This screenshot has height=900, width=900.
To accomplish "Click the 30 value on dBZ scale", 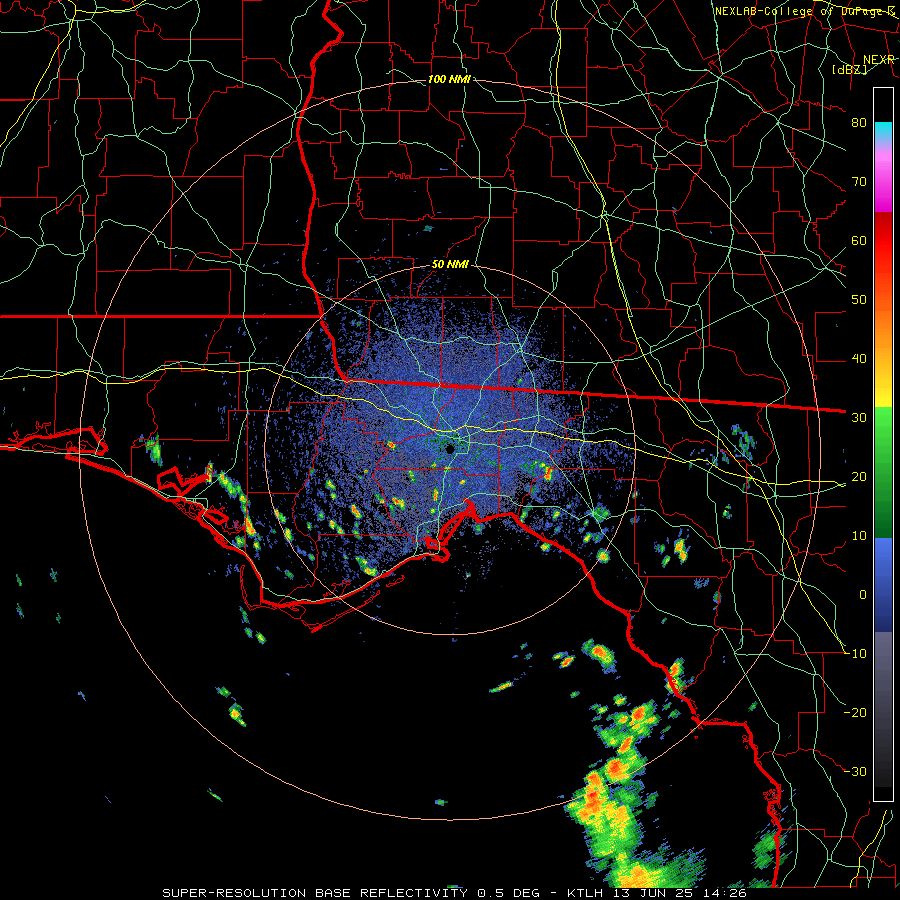I will [859, 418].
